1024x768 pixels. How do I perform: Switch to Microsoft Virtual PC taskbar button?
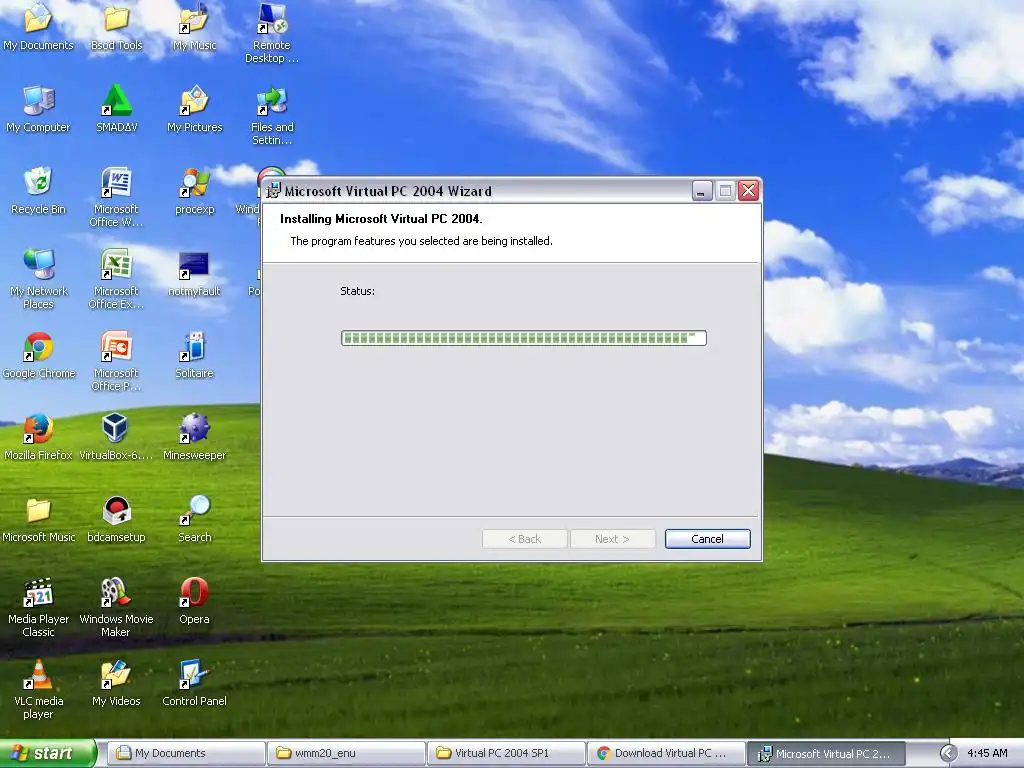coord(826,753)
